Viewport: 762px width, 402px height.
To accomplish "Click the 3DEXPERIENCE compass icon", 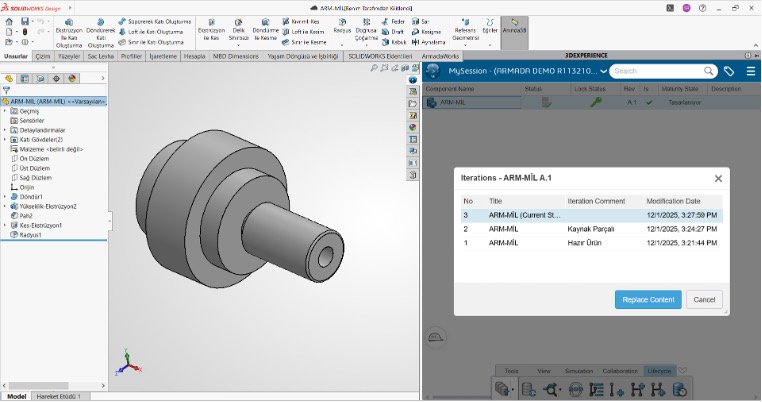I will [433, 71].
